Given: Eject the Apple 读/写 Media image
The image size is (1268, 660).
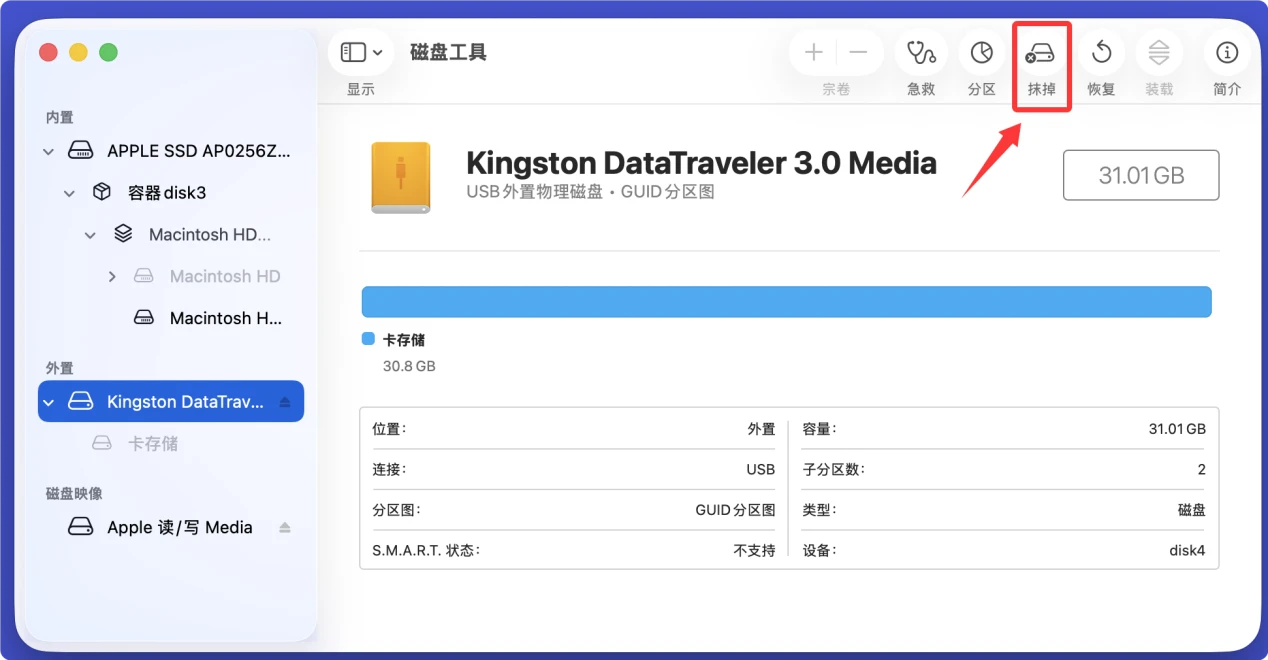Looking at the screenshot, I should pyautogui.click(x=285, y=527).
